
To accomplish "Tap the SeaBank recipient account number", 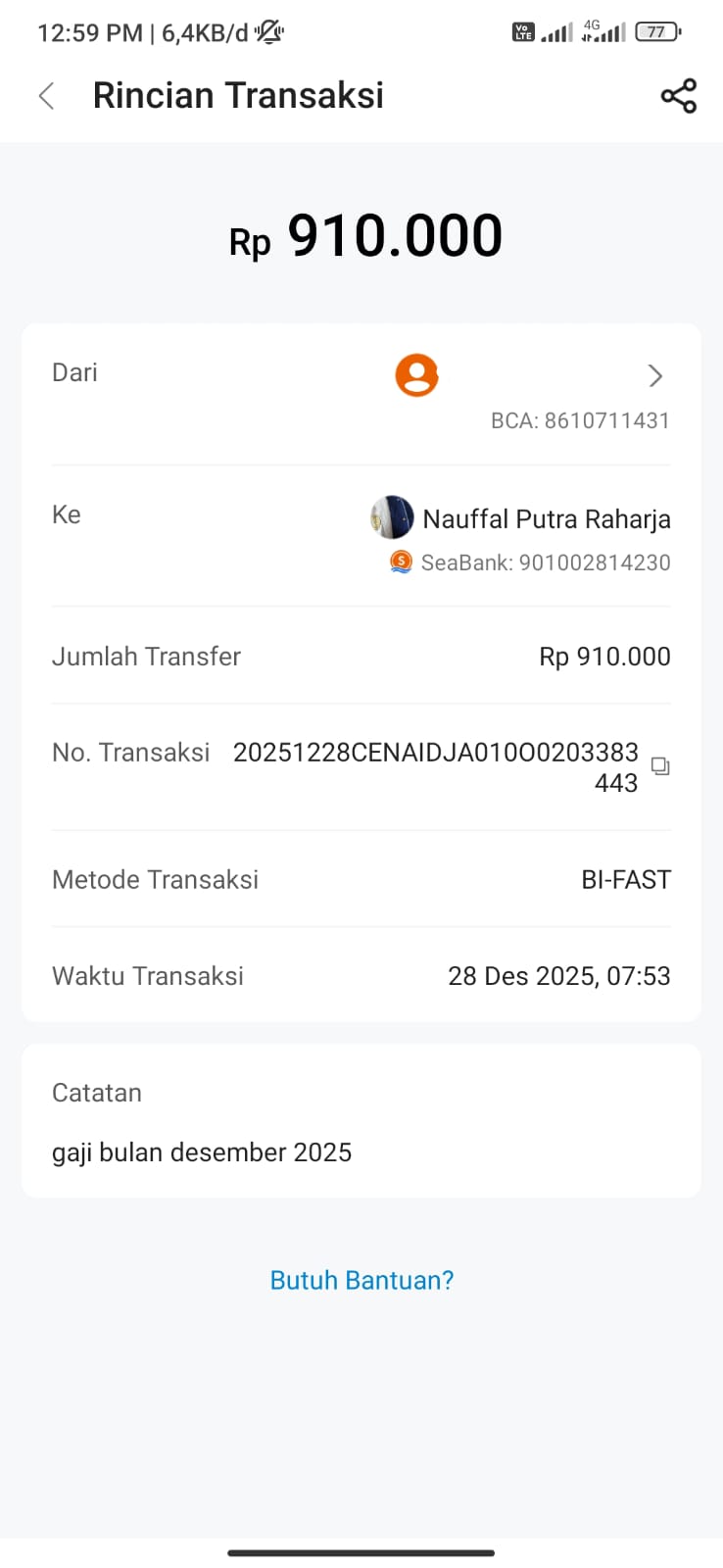I will coord(546,563).
